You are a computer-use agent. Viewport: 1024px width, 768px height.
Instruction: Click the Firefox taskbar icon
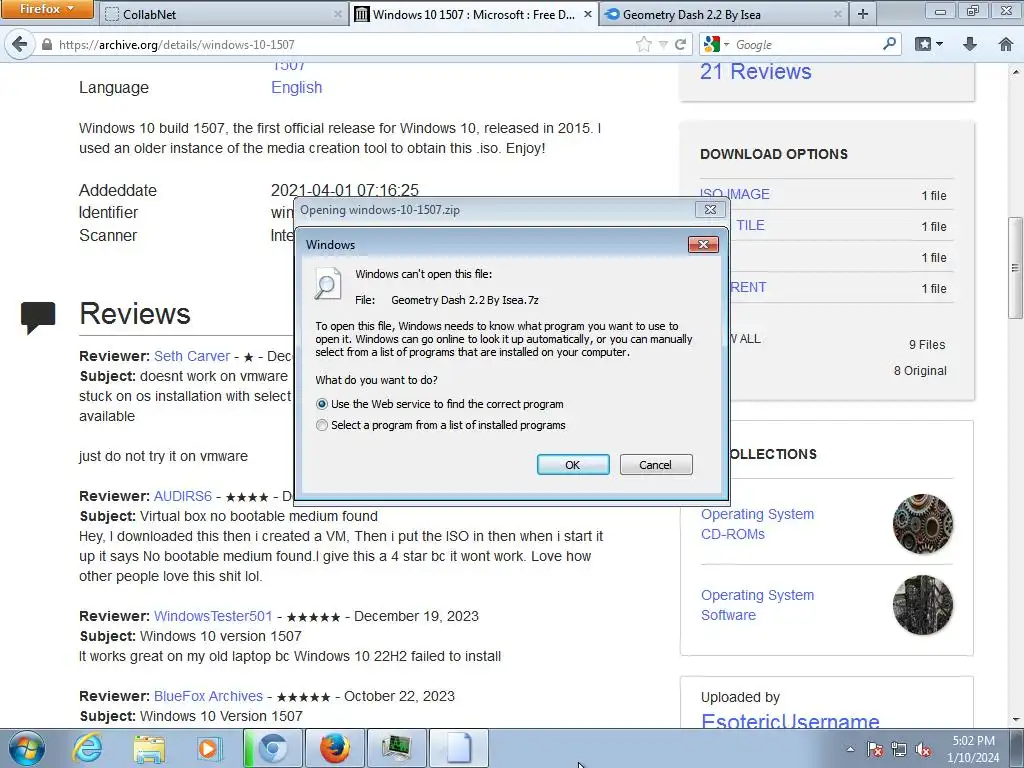point(334,748)
